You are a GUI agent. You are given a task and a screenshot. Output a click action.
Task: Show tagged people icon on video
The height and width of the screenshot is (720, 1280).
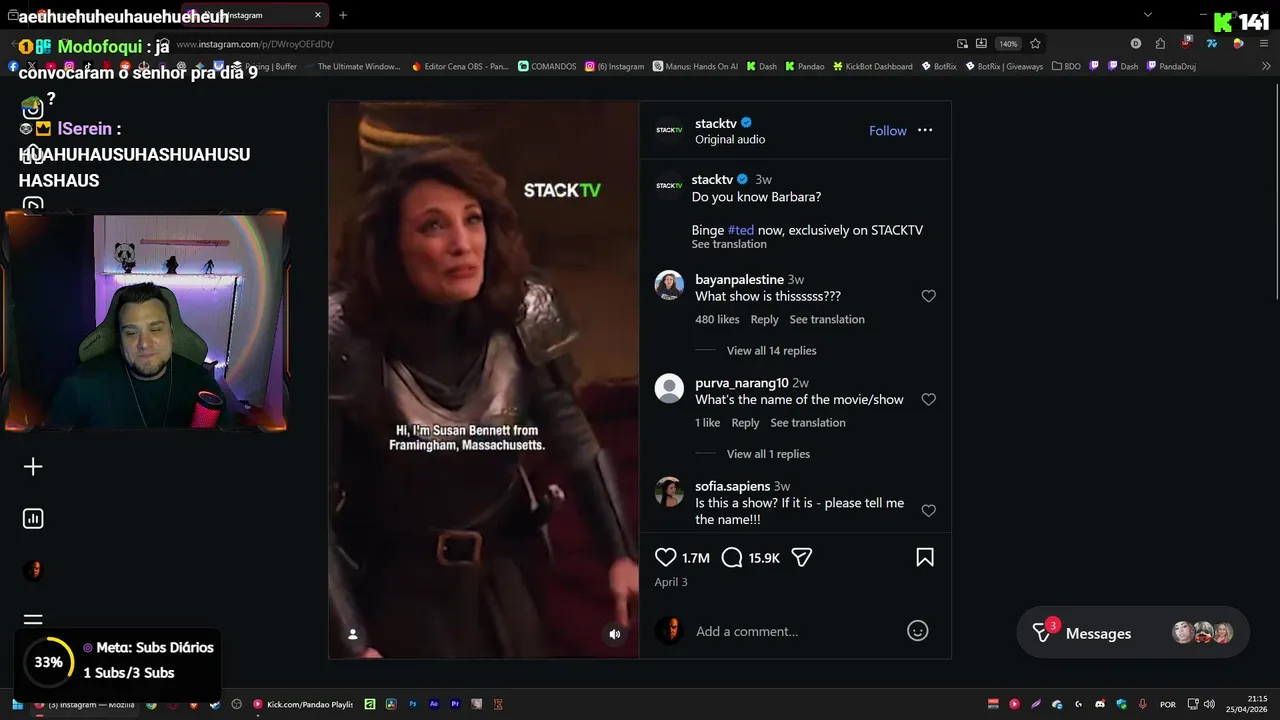[x=352, y=634]
